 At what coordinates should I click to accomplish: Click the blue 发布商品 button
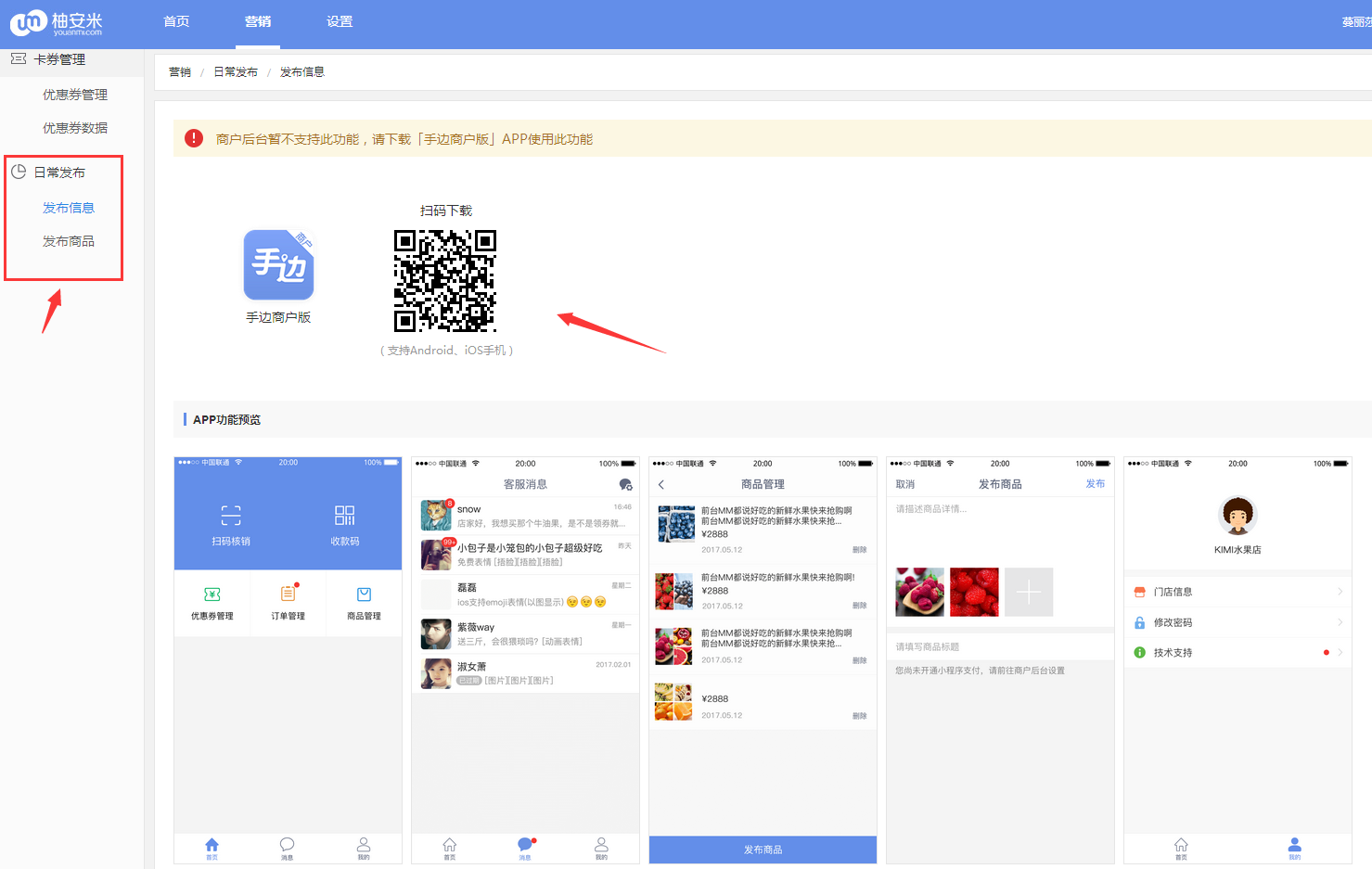(x=763, y=850)
